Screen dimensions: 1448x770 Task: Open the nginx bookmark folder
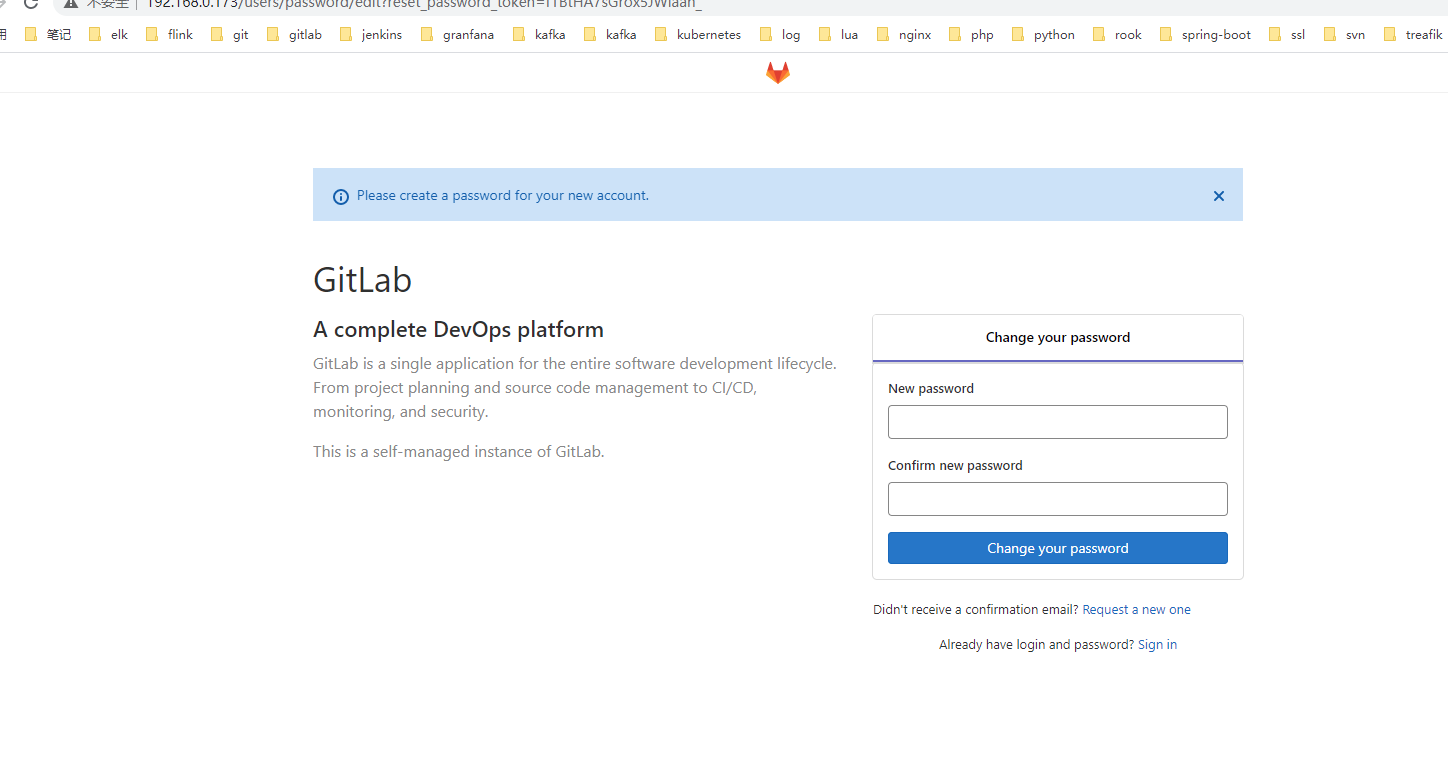[x=904, y=35]
